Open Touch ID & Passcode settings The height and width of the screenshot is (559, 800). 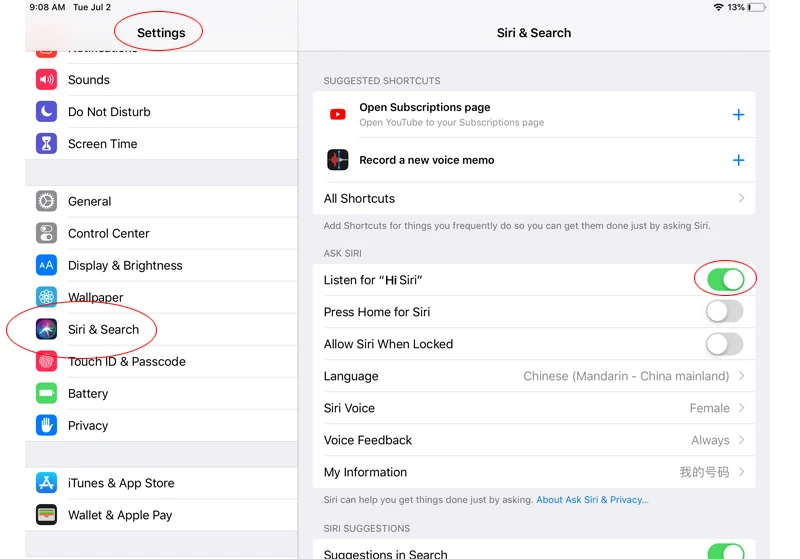[161, 361]
